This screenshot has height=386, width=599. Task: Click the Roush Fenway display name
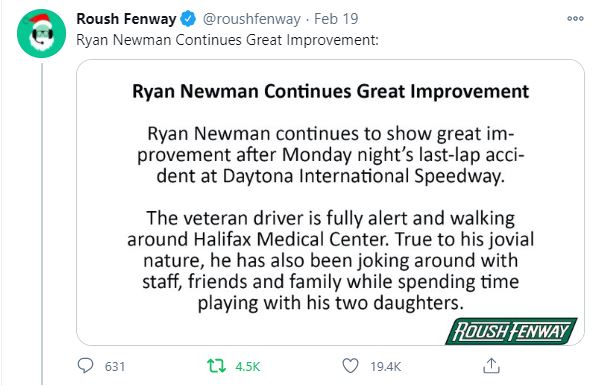click(126, 19)
